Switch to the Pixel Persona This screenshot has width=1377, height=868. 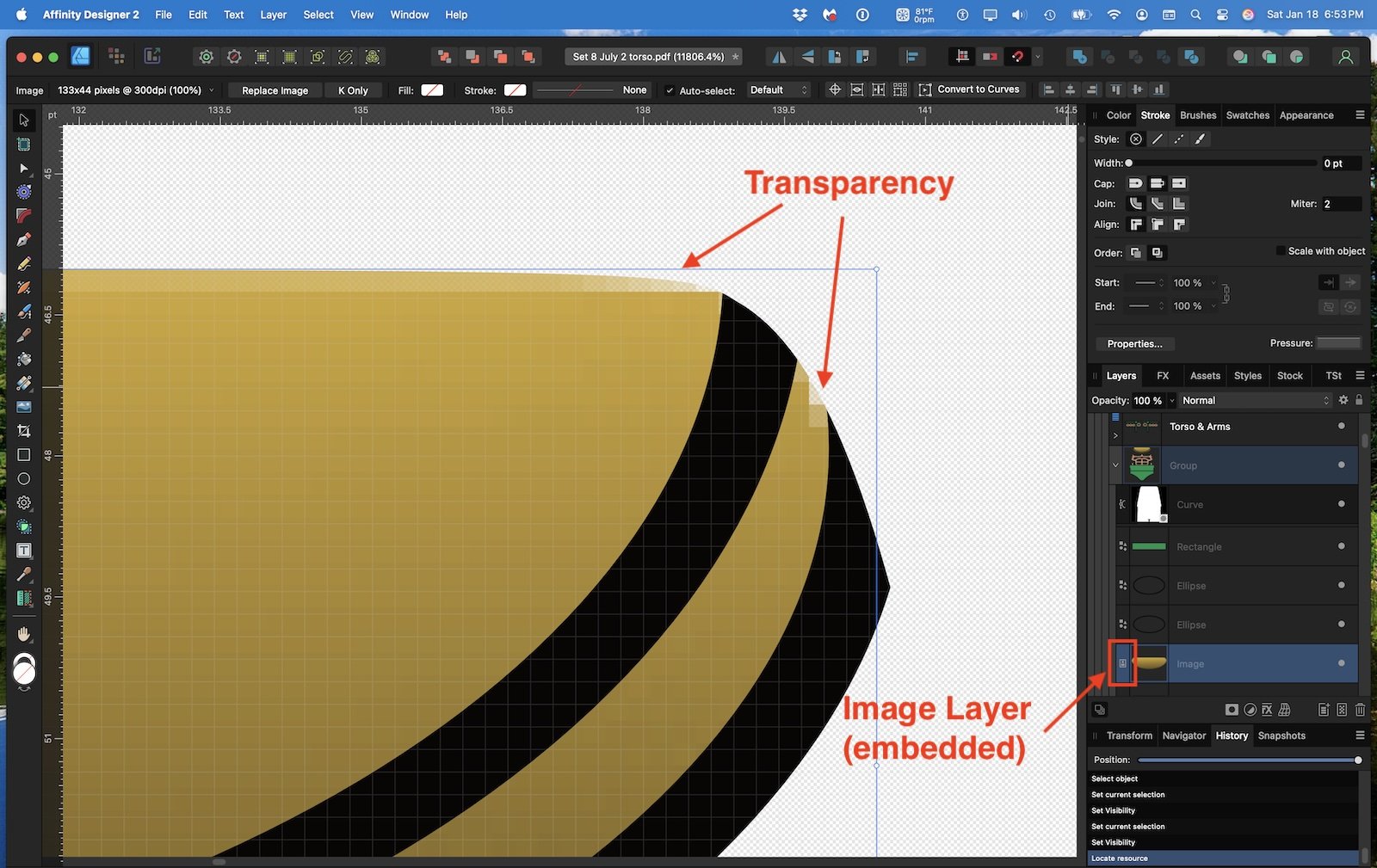116,57
